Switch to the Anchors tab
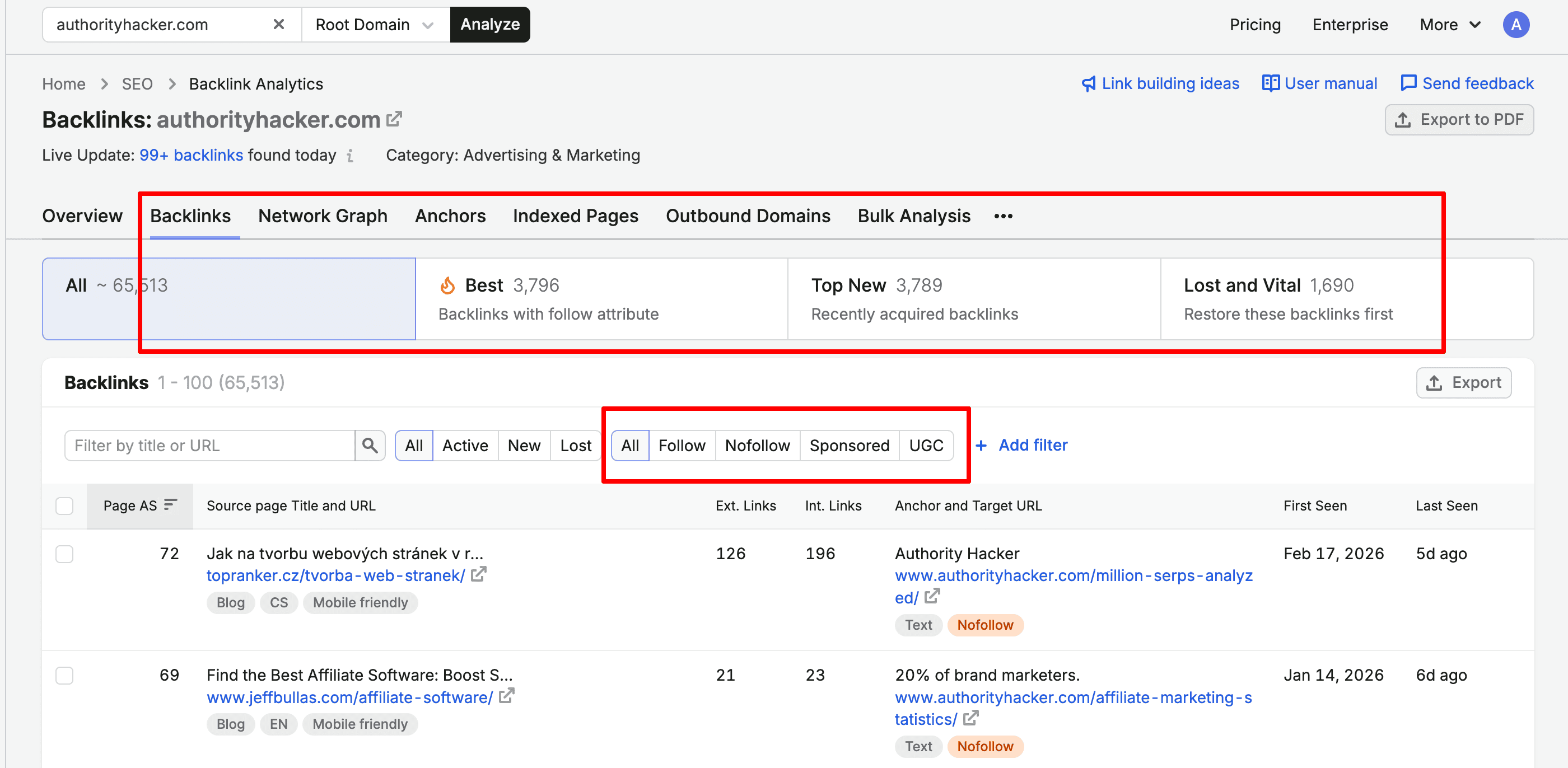 pyautogui.click(x=450, y=216)
